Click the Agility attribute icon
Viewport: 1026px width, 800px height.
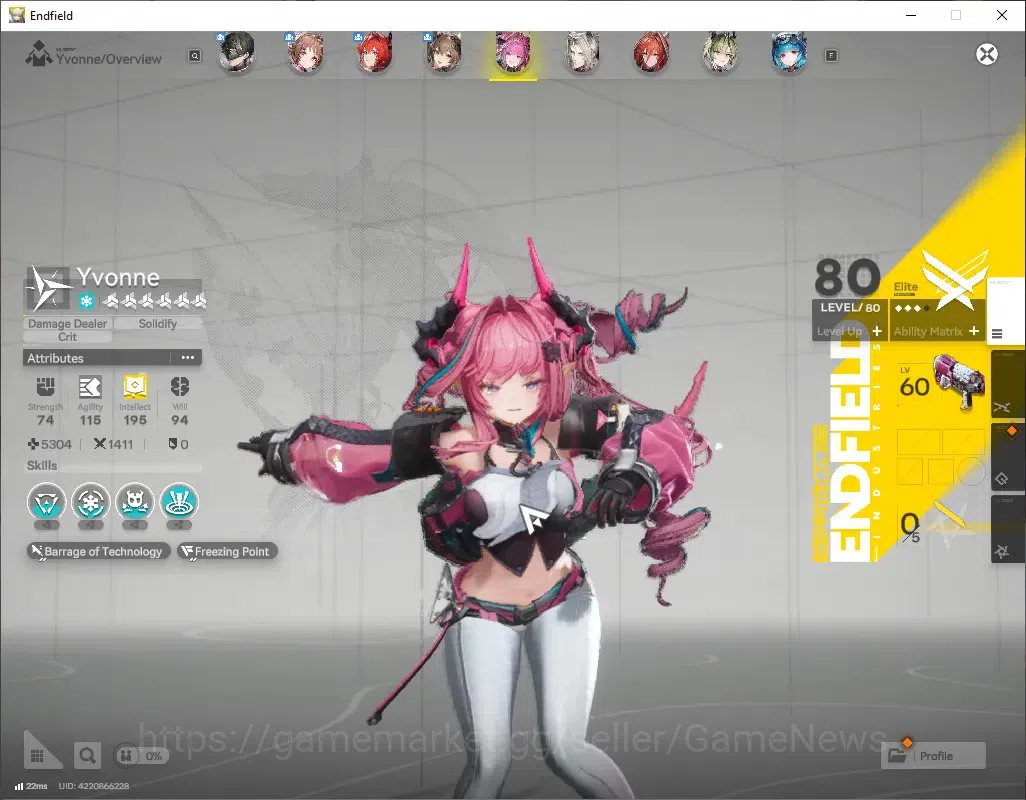(x=90, y=387)
